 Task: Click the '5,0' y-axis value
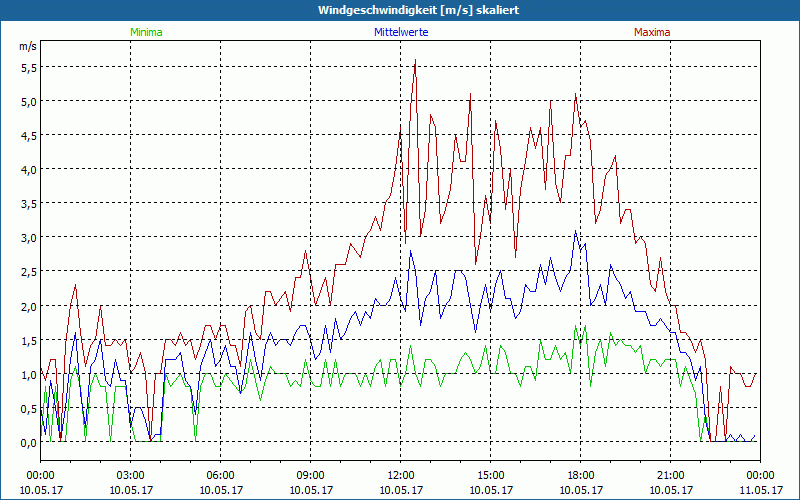pos(29,102)
